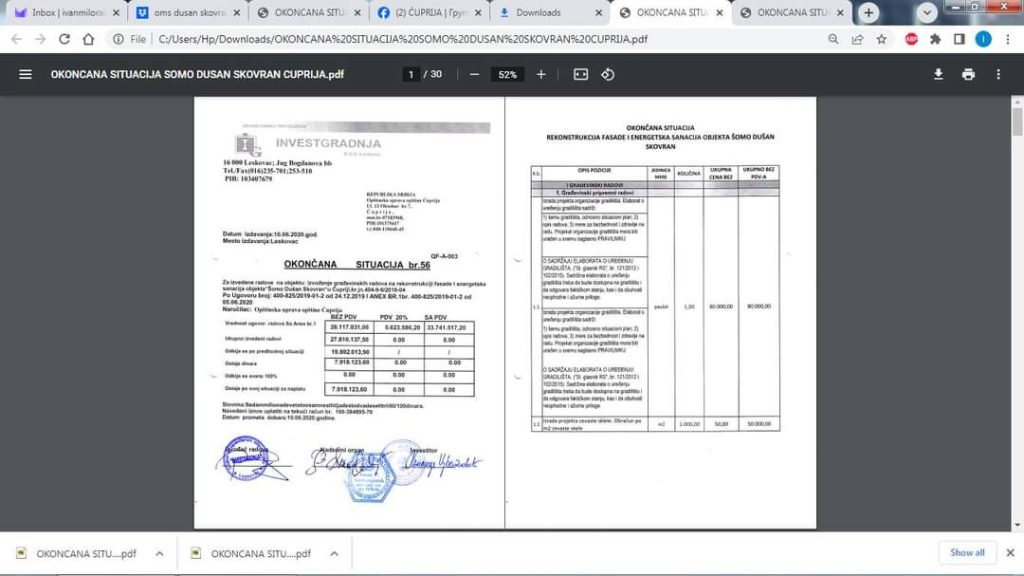
Task: Open the browser extensions puzzle icon
Action: 935,39
